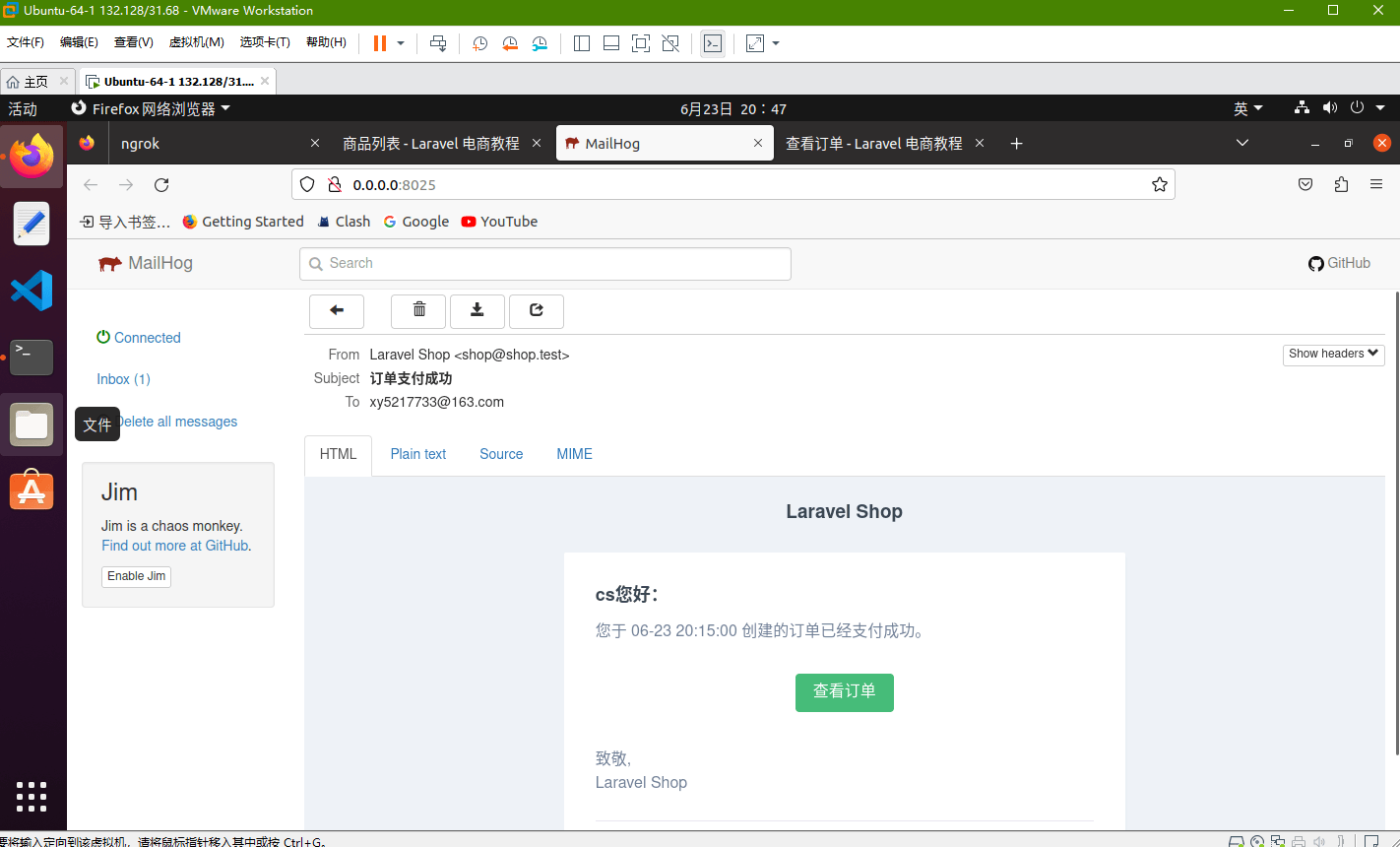Open the 帮助(H) menu in VMware
This screenshot has height=847, width=1400.
coord(326,42)
